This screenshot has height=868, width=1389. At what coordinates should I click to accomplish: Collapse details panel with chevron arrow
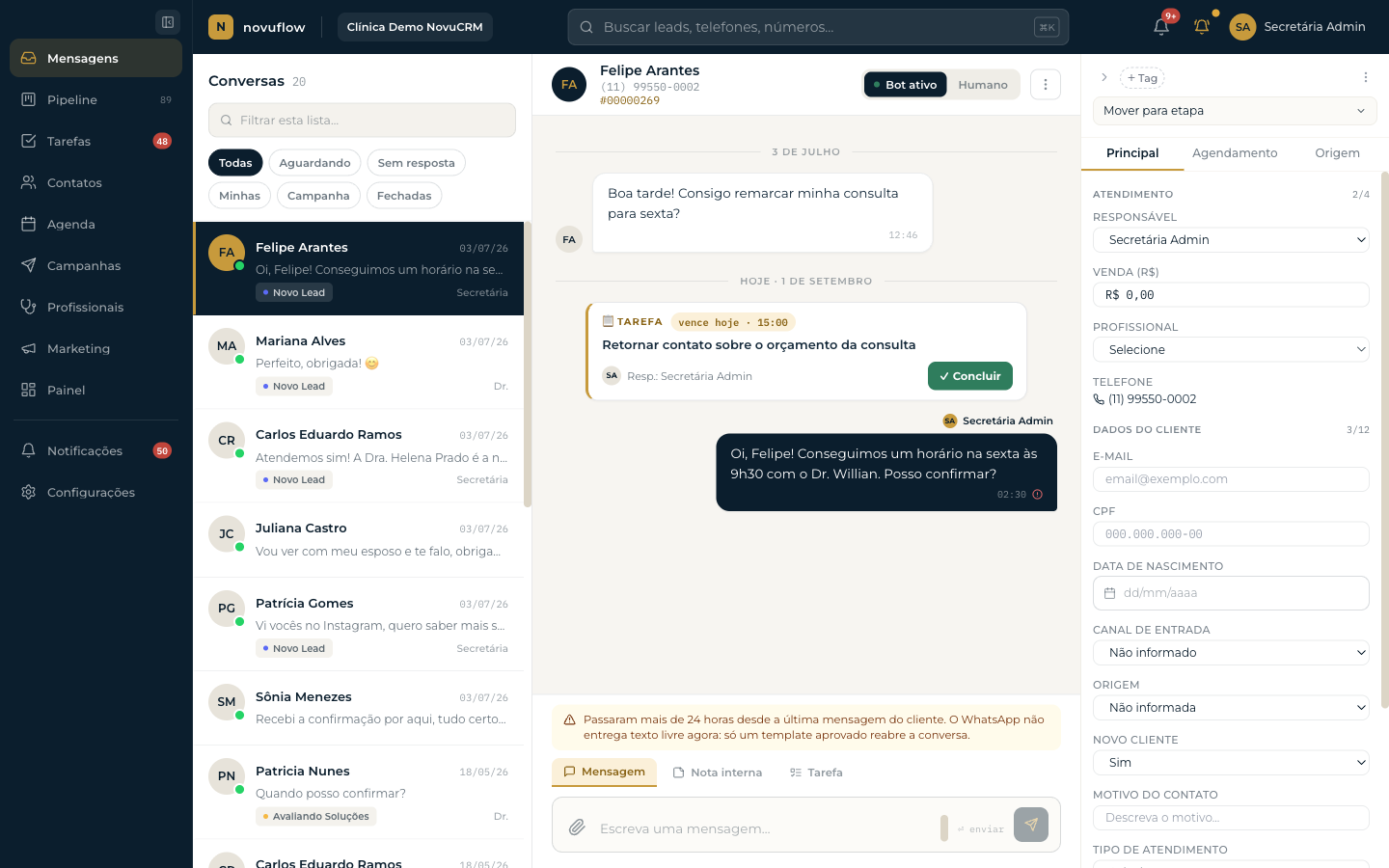click(x=1104, y=77)
